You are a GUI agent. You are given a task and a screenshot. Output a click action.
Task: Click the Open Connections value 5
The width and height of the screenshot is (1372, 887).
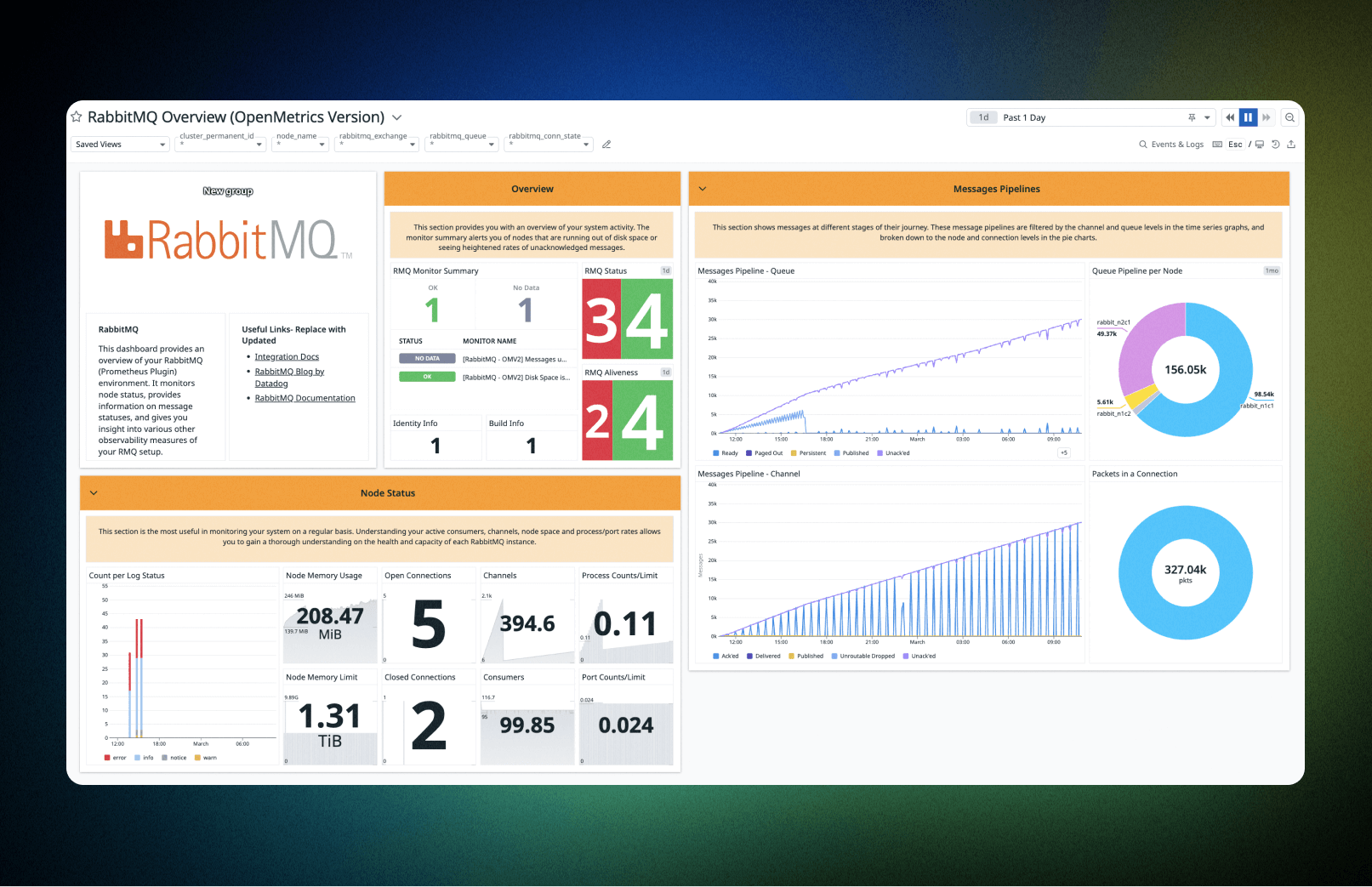click(429, 625)
